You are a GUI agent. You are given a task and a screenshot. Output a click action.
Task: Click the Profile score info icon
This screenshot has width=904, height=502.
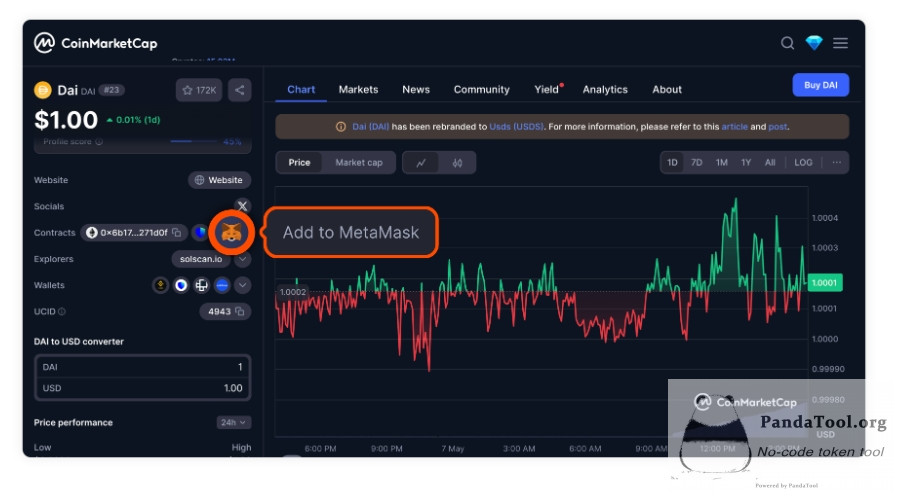(x=99, y=142)
